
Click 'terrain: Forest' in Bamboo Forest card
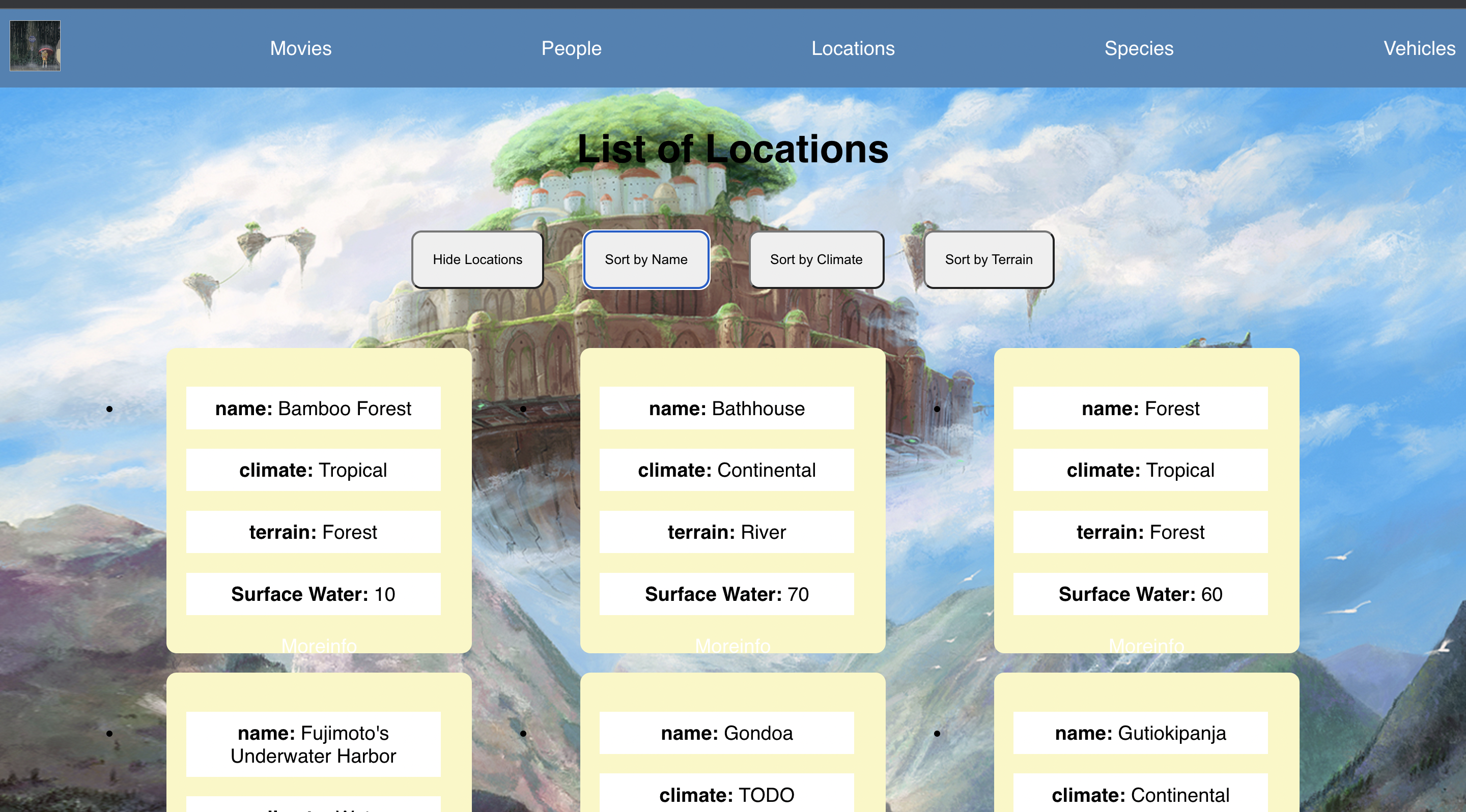(x=313, y=532)
